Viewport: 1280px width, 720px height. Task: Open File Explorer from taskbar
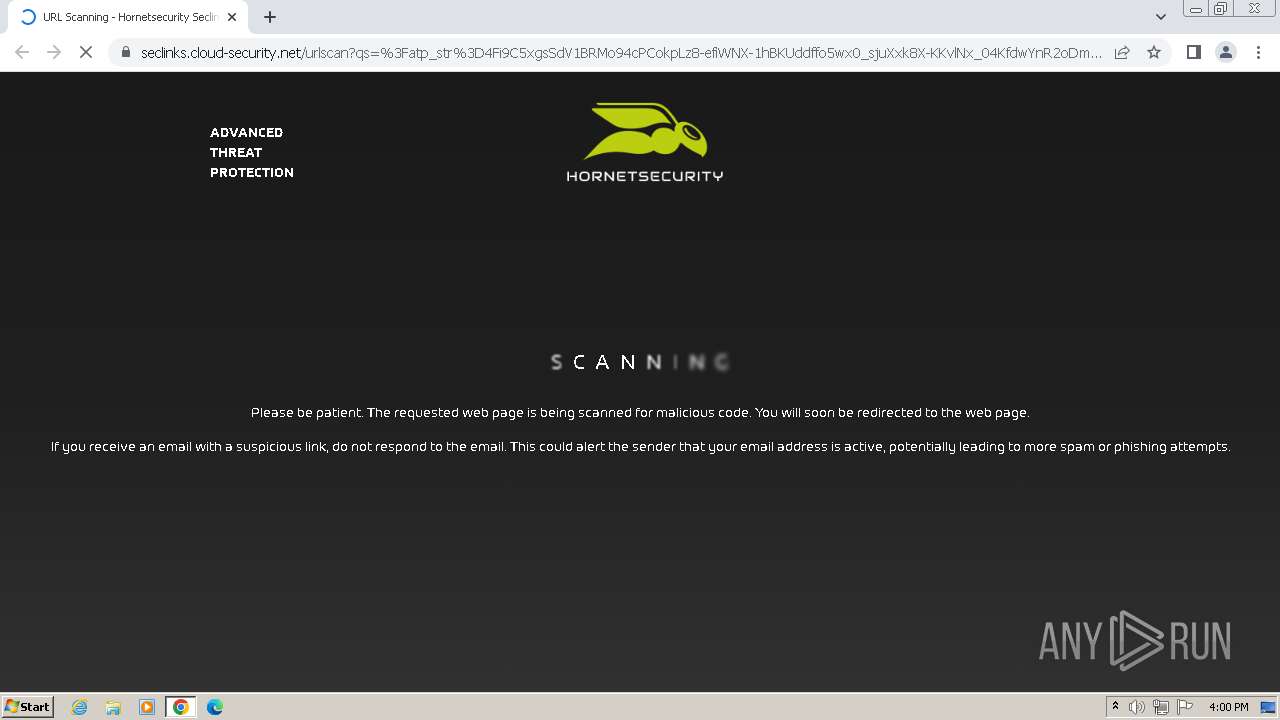(x=113, y=707)
